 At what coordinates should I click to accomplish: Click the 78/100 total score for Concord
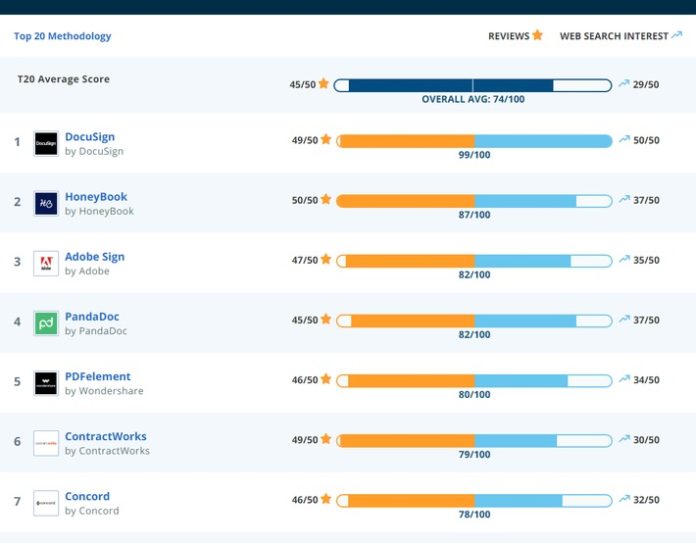pos(475,515)
